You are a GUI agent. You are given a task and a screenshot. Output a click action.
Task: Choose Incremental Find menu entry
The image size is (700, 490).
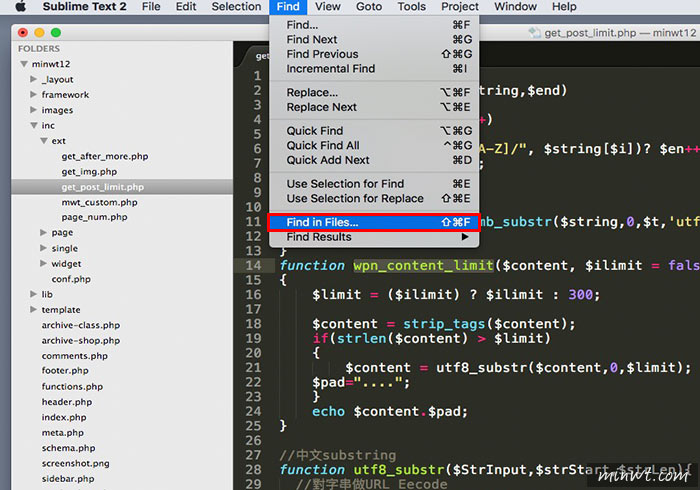pyautogui.click(x=374, y=69)
